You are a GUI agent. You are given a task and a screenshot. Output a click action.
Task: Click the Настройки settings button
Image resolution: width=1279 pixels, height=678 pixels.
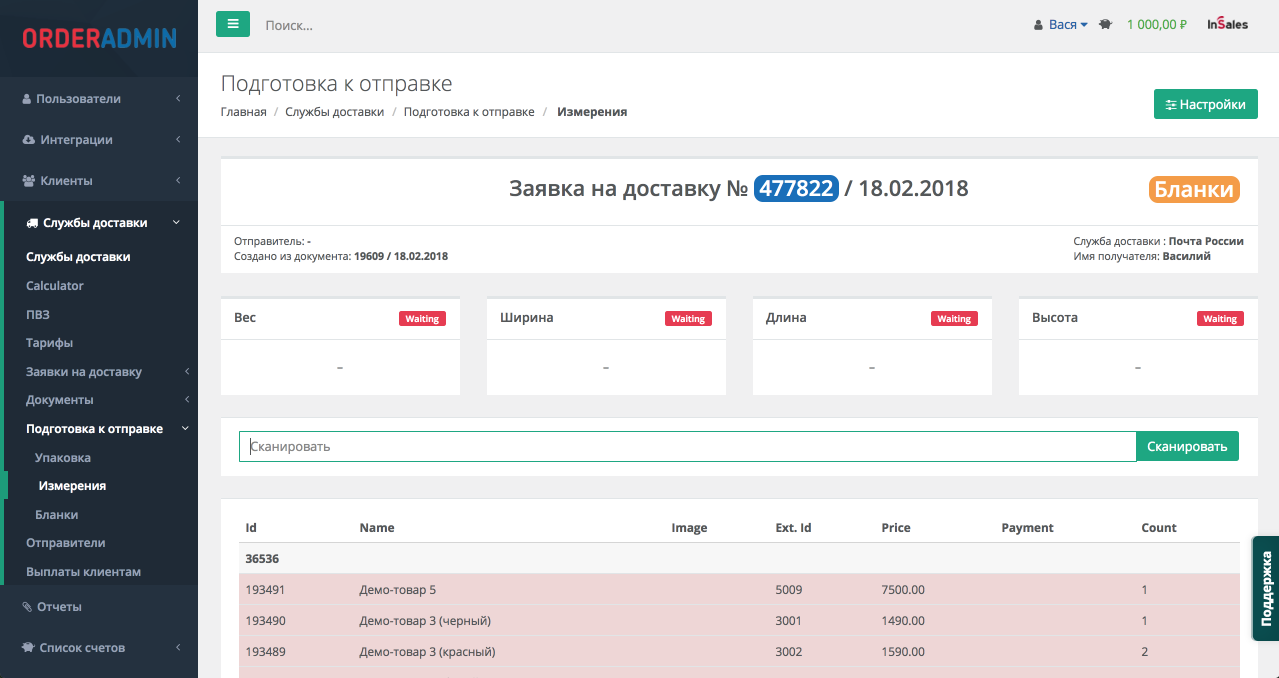point(1206,104)
